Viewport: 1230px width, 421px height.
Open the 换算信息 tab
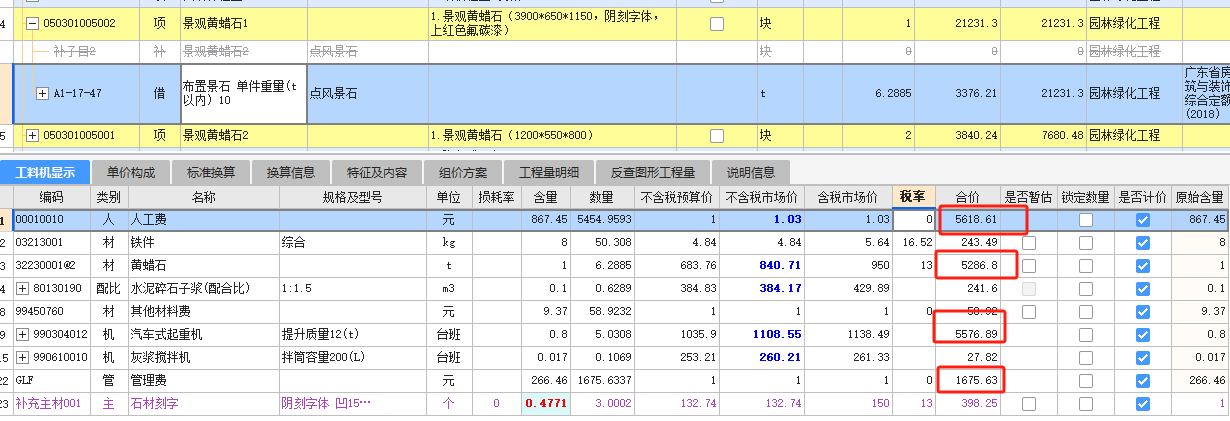coord(290,172)
